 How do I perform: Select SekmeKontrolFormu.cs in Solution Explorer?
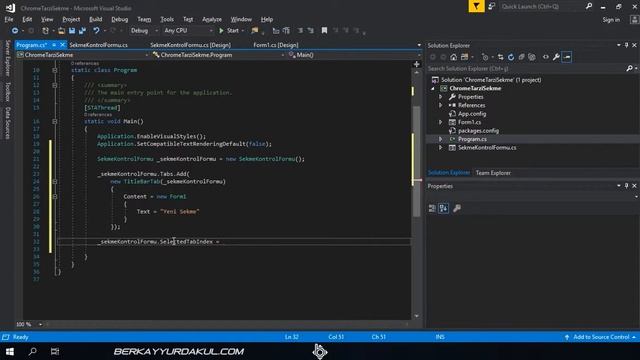coord(487,147)
